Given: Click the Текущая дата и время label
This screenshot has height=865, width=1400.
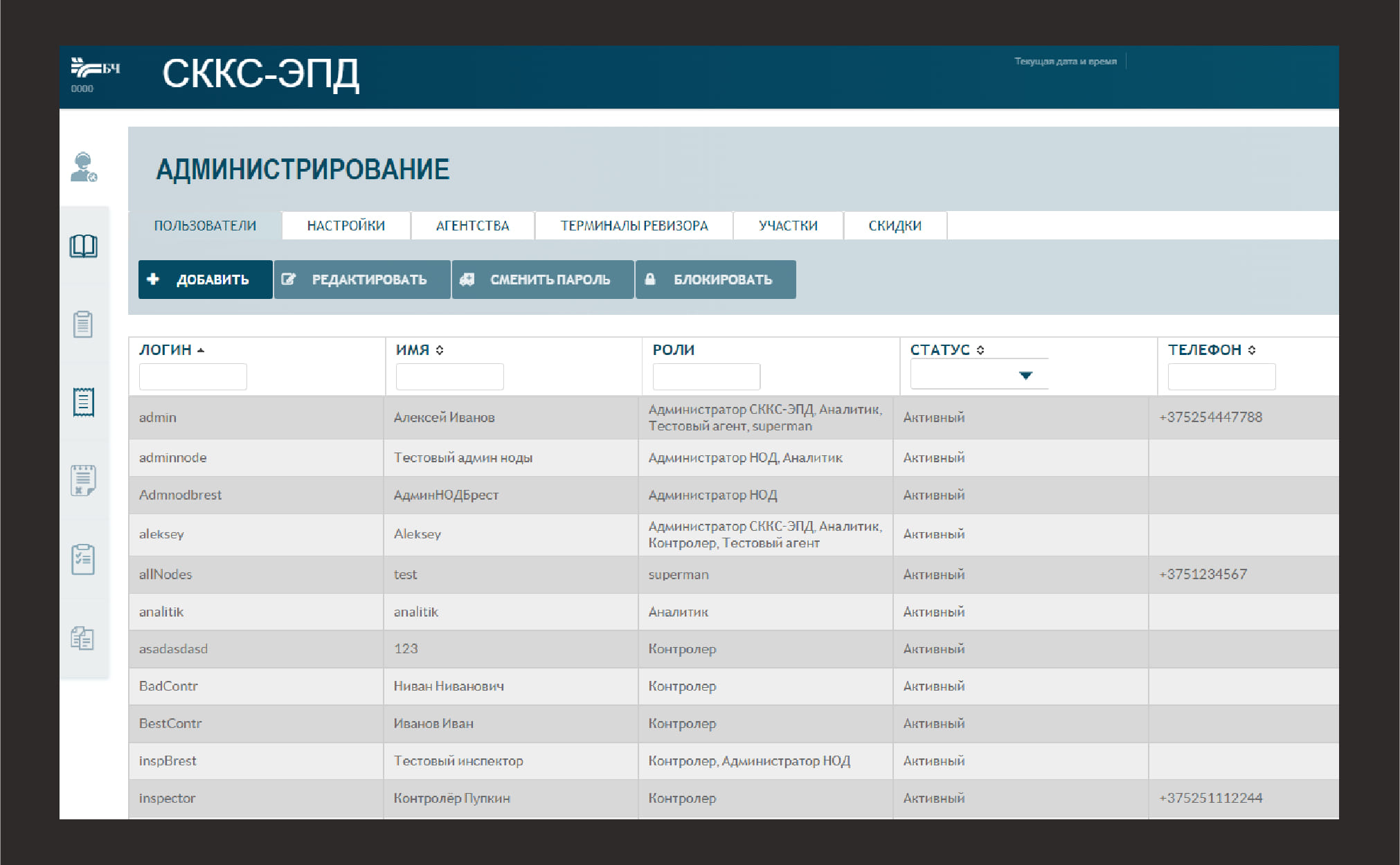Looking at the screenshot, I should tap(1066, 62).
